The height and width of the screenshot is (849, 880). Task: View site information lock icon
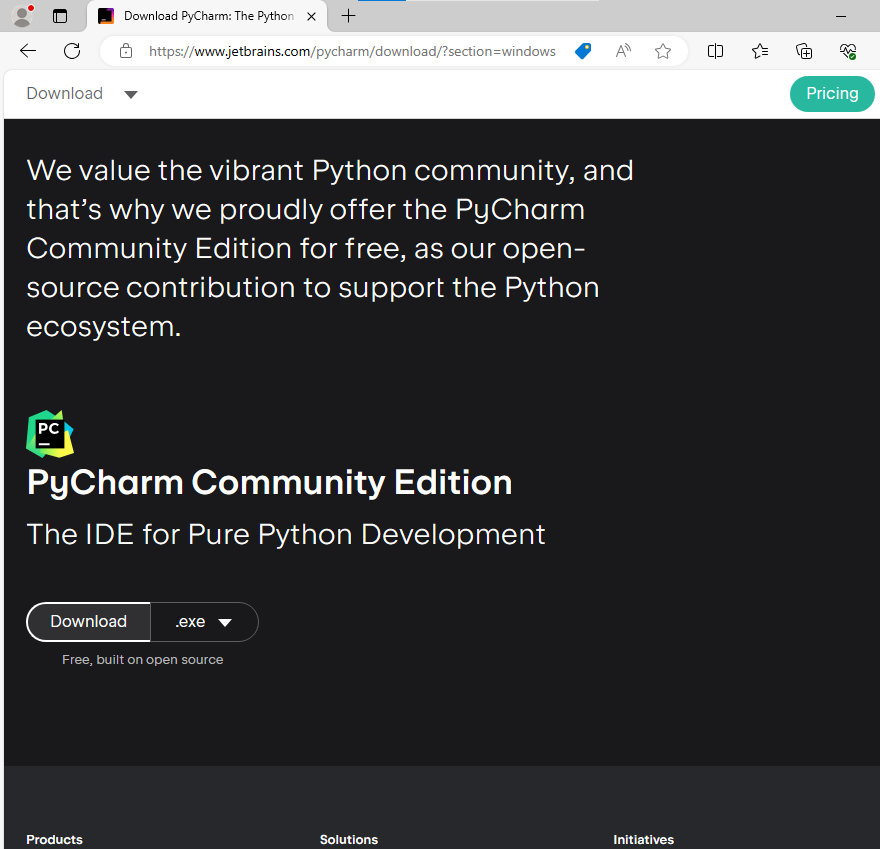tap(126, 51)
